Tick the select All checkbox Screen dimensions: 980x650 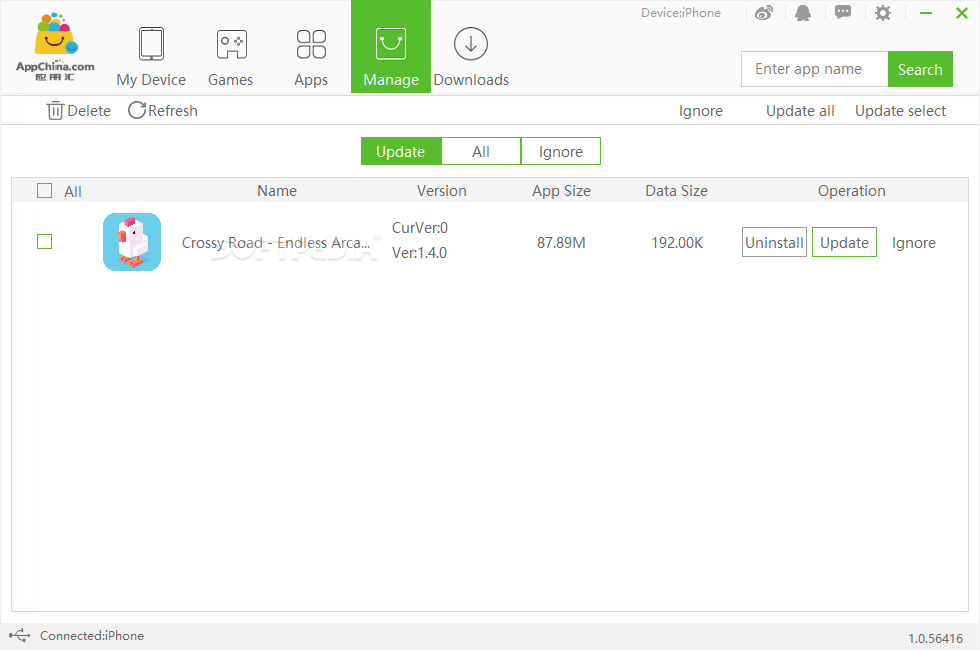tap(44, 191)
